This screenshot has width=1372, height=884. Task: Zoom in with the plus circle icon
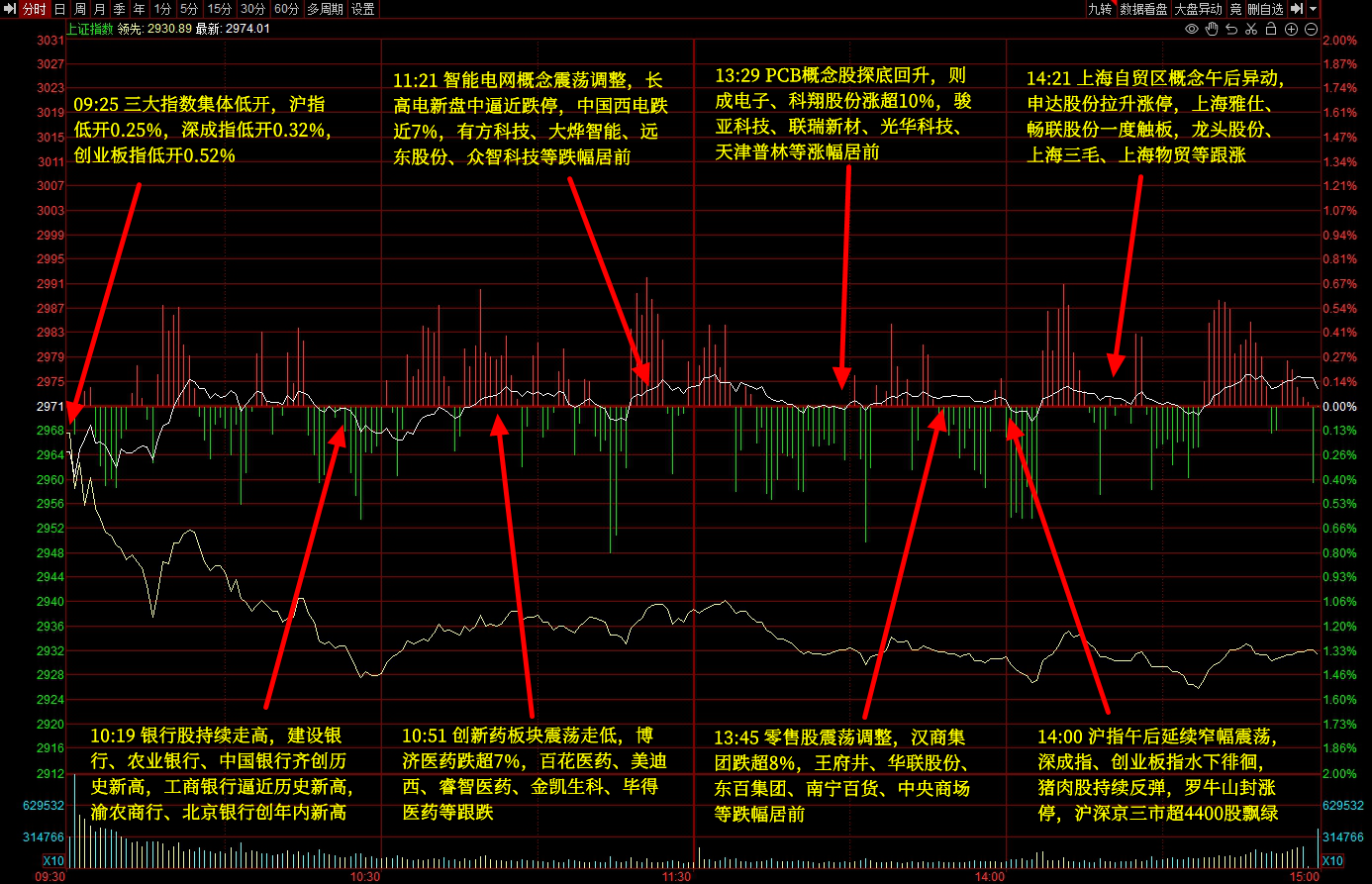pyautogui.click(x=1291, y=29)
